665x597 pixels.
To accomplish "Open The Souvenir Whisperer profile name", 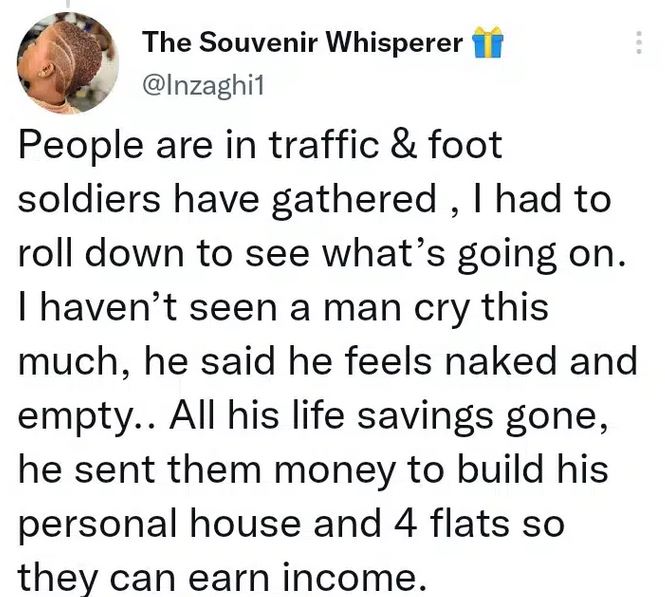I will 303,42.
